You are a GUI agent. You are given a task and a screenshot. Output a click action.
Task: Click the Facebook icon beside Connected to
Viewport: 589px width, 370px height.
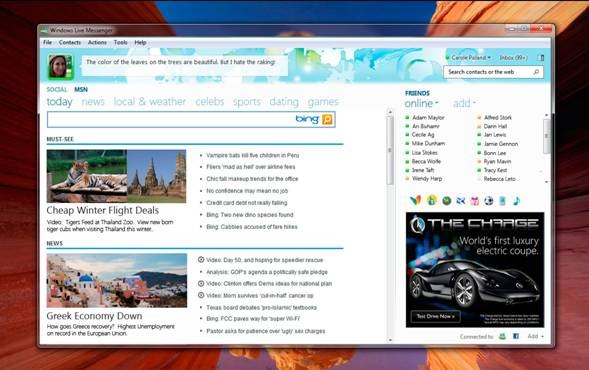[x=516, y=336]
